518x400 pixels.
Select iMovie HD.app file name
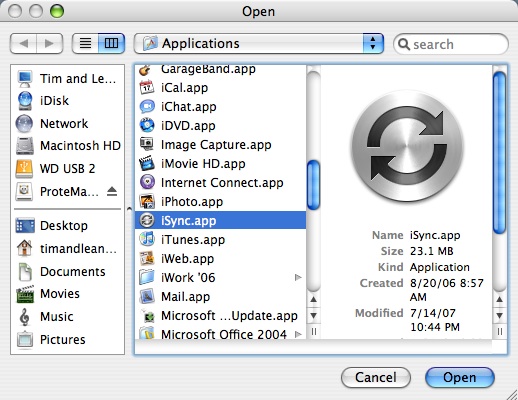coord(203,164)
